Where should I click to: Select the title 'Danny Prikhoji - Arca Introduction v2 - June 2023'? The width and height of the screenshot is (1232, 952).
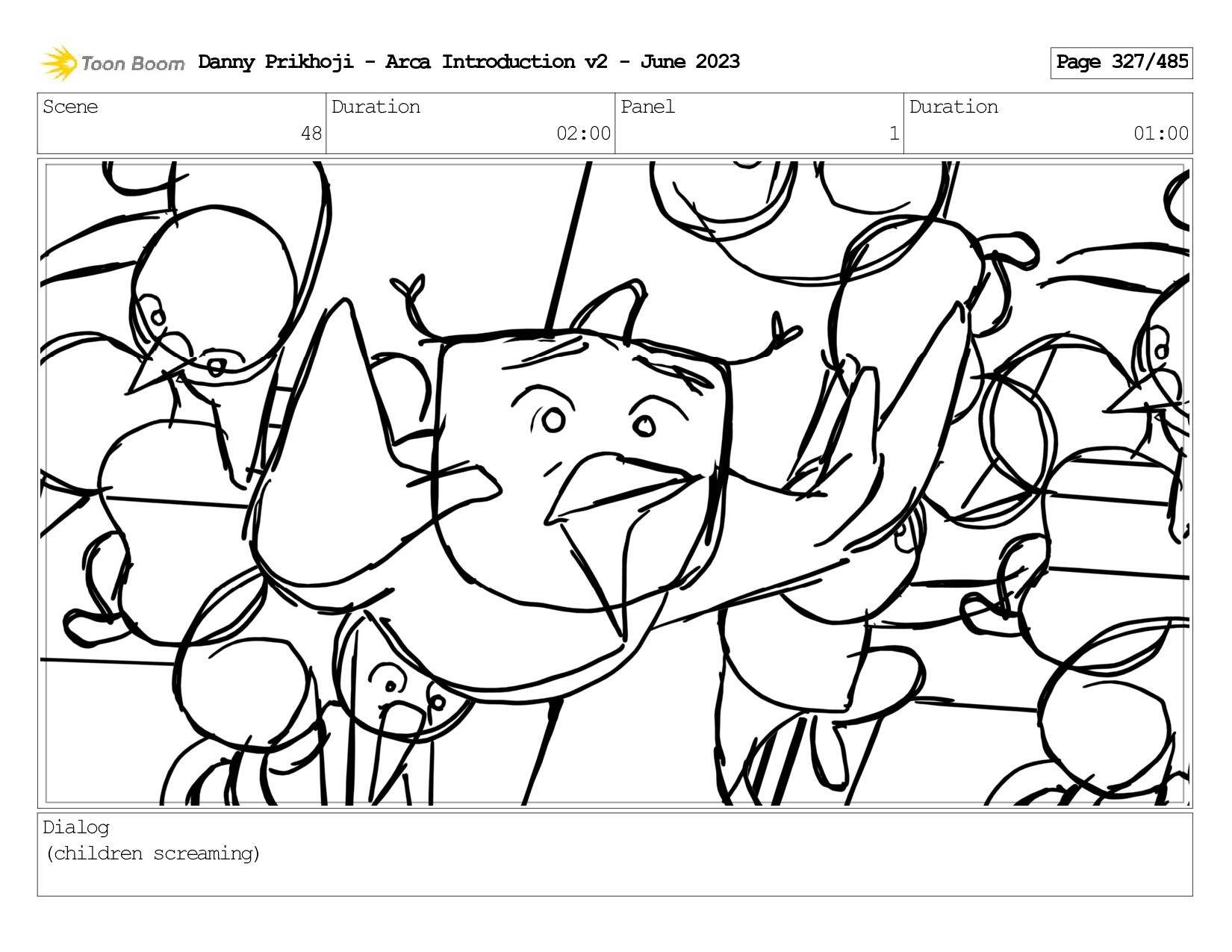(x=469, y=62)
